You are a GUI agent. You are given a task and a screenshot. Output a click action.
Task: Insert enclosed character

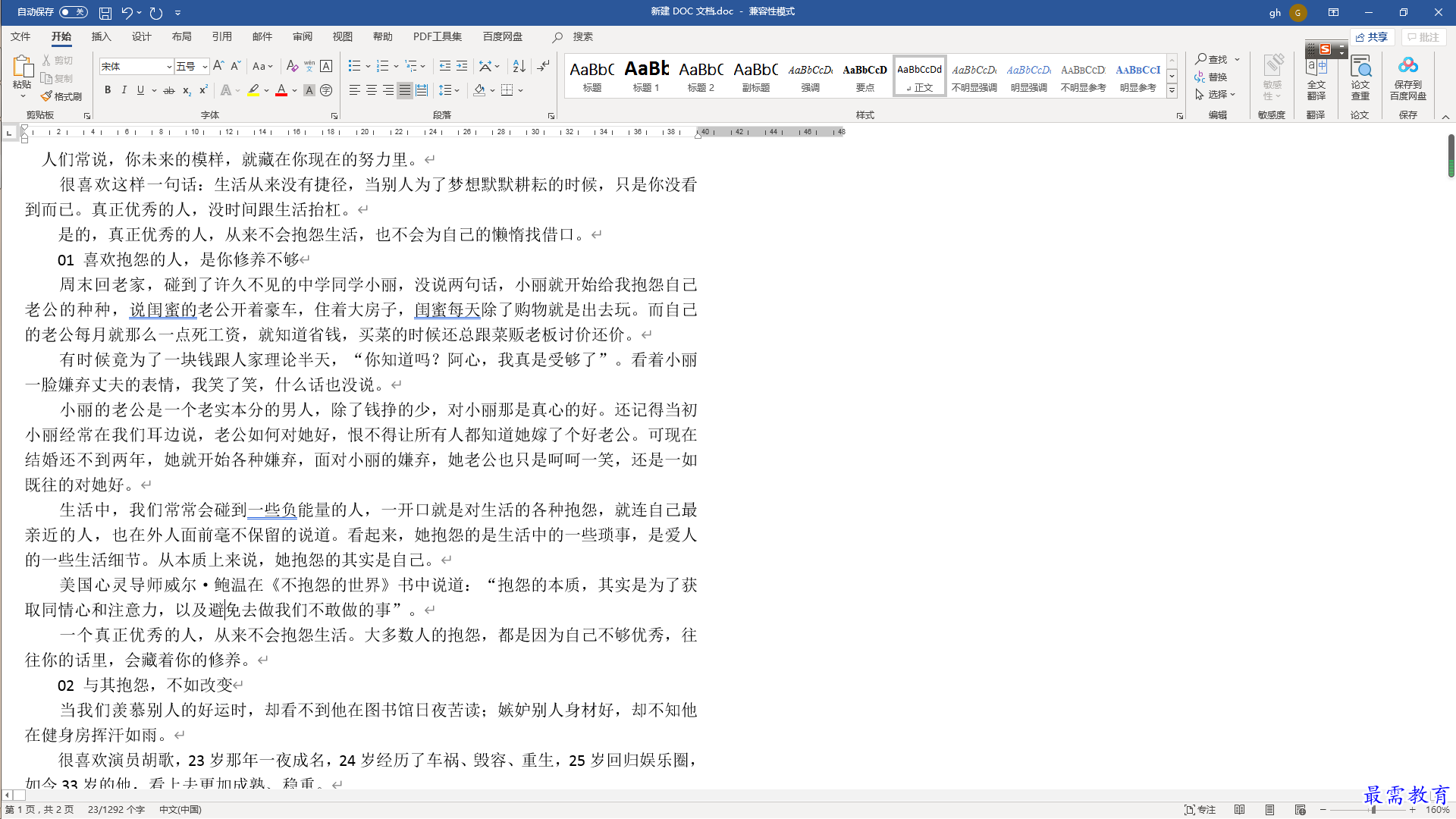coord(326,90)
